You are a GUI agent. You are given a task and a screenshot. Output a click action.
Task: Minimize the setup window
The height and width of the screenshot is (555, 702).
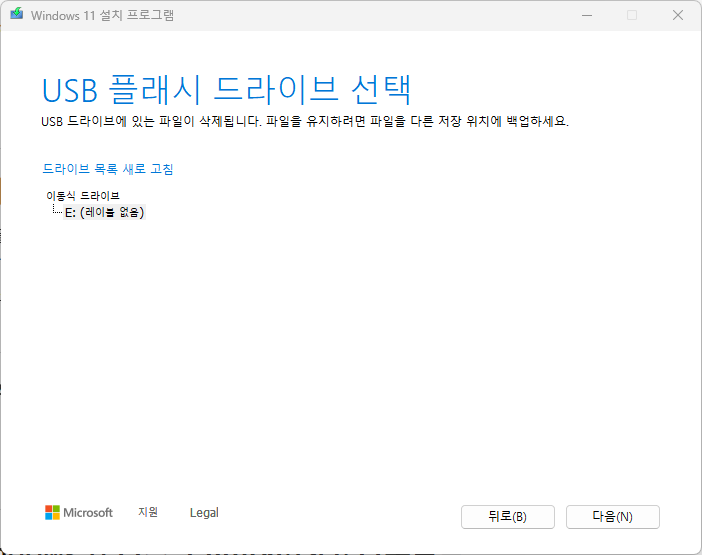point(587,15)
